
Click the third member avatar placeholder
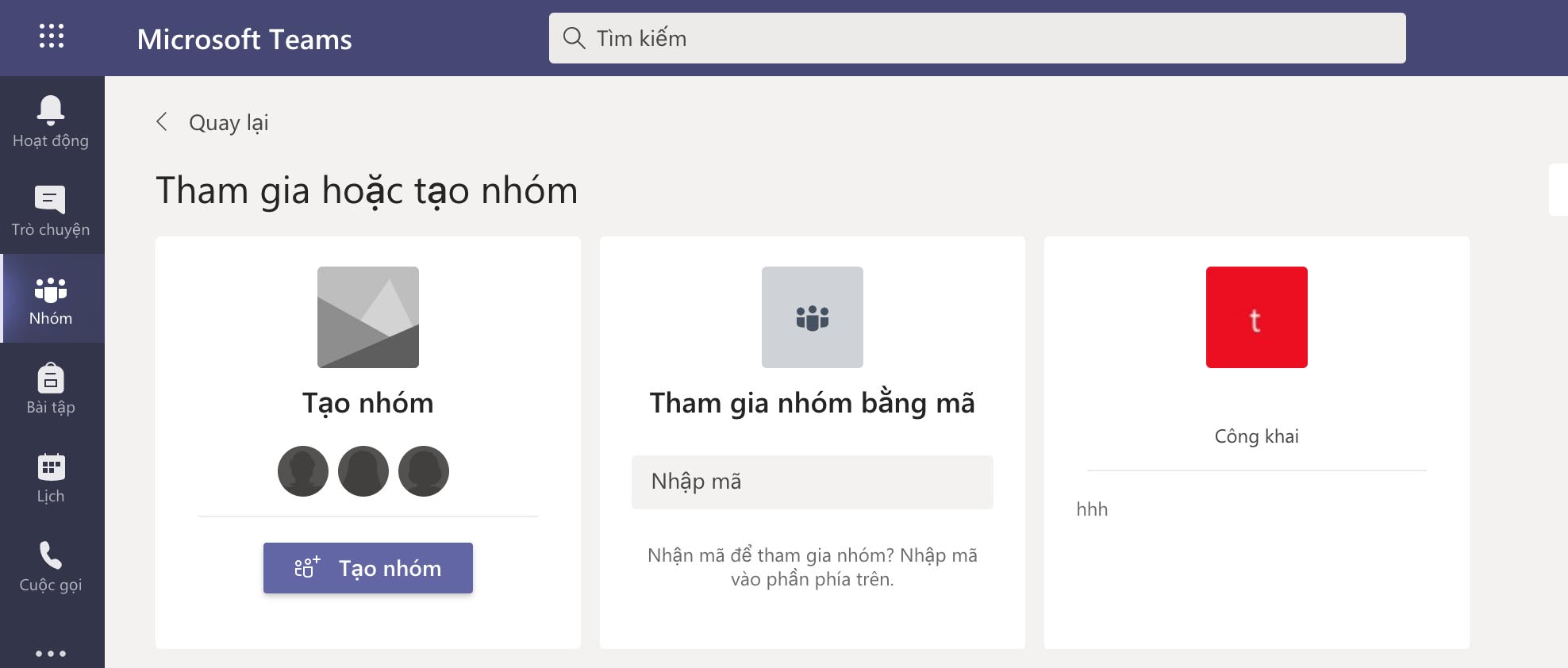[x=424, y=471]
